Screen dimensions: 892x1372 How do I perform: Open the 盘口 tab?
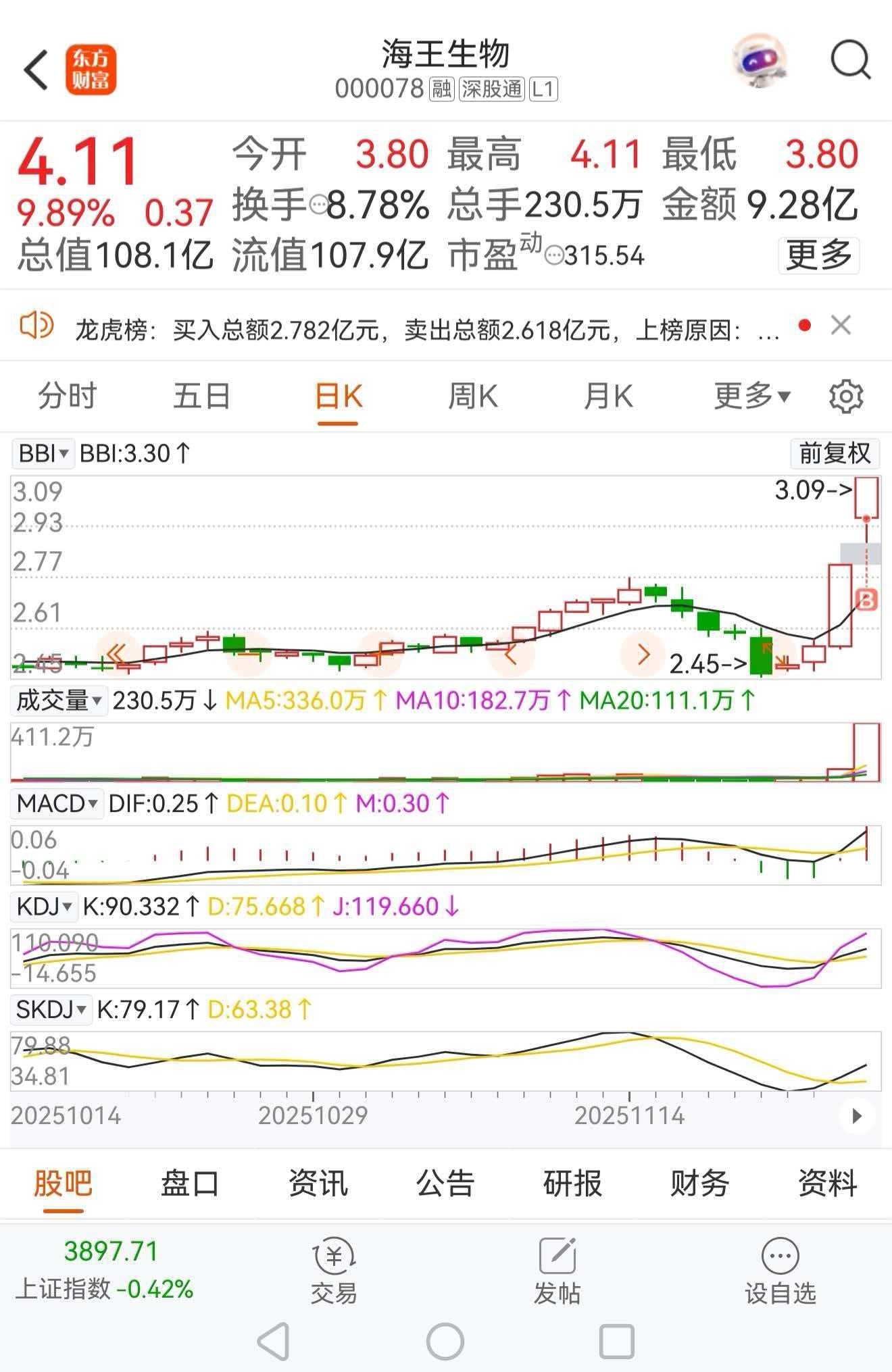(190, 1184)
